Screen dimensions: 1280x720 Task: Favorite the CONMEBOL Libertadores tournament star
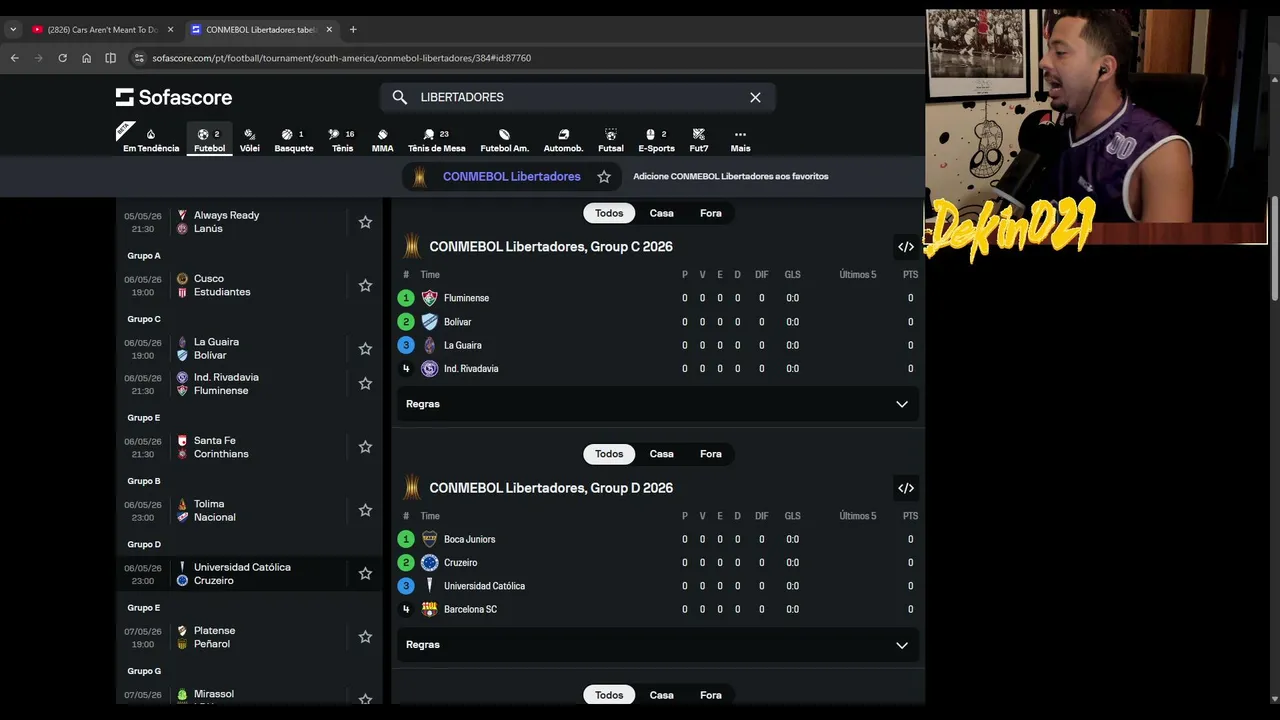(x=604, y=177)
